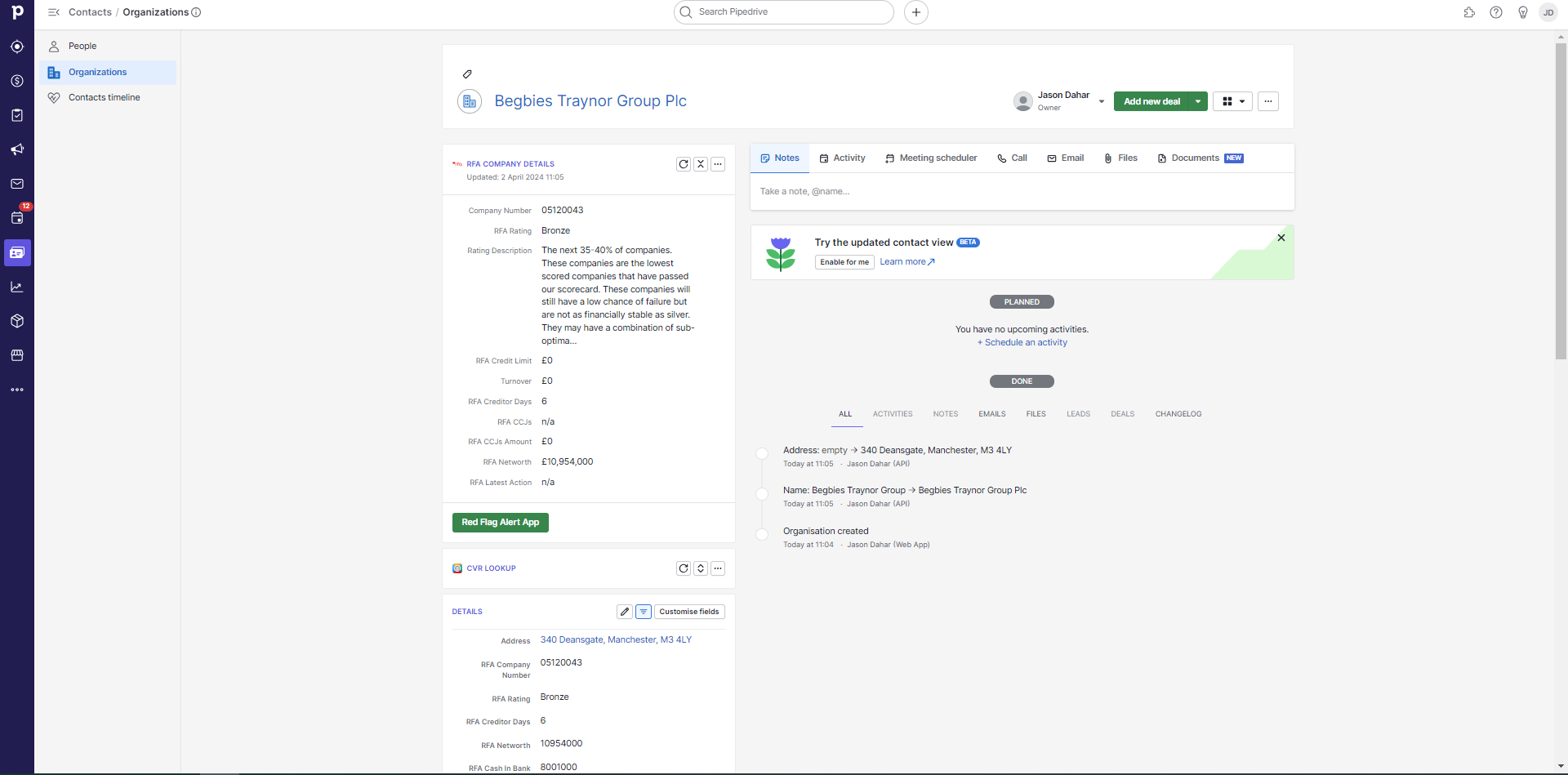This screenshot has width=1568, height=775.
Task: Open Contacts timeline menu item
Action: tap(108, 98)
